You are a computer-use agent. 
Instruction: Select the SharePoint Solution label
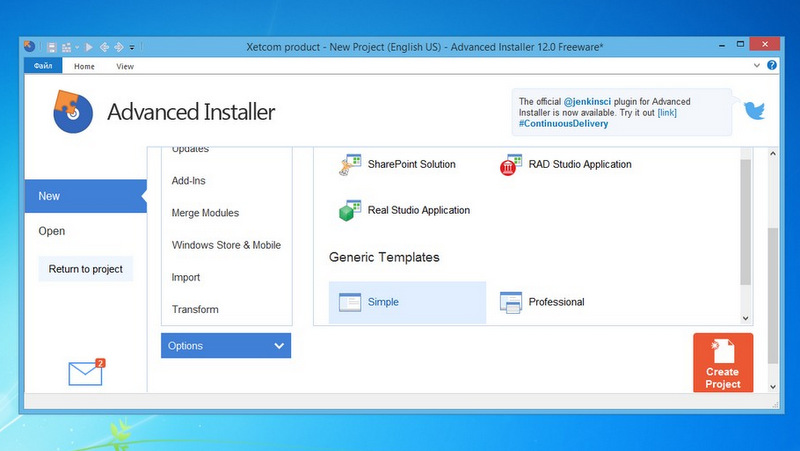411,164
